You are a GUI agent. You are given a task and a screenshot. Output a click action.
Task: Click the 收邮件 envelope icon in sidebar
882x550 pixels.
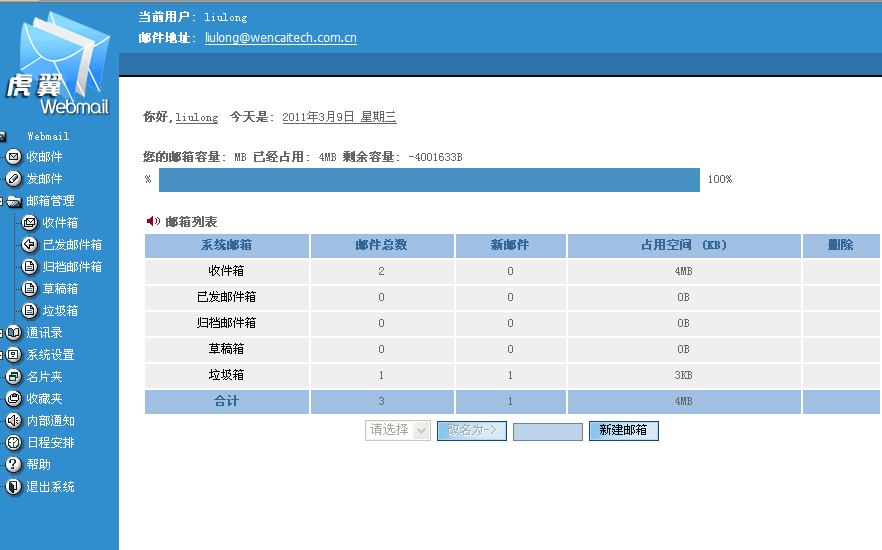[14, 157]
